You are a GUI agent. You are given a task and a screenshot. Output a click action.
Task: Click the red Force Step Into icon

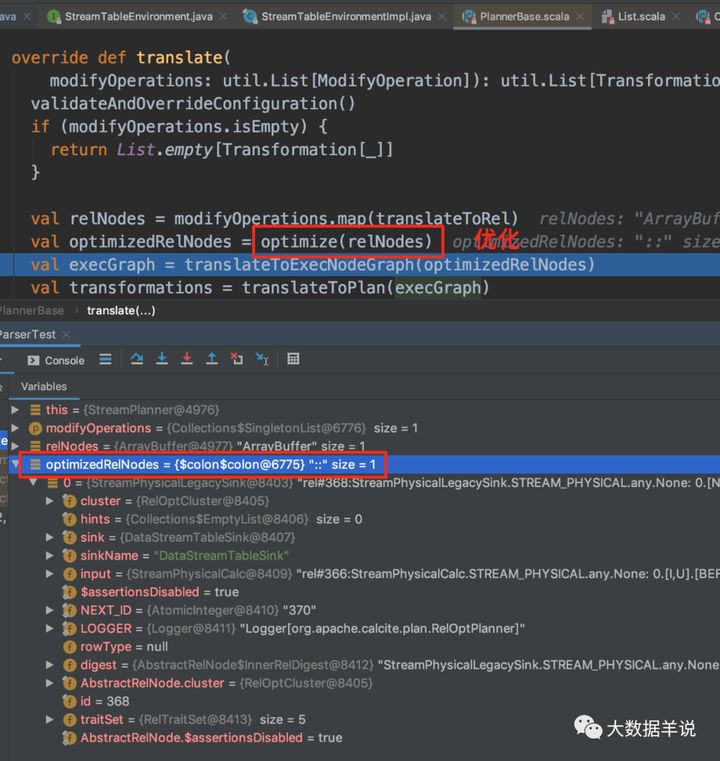(x=187, y=359)
